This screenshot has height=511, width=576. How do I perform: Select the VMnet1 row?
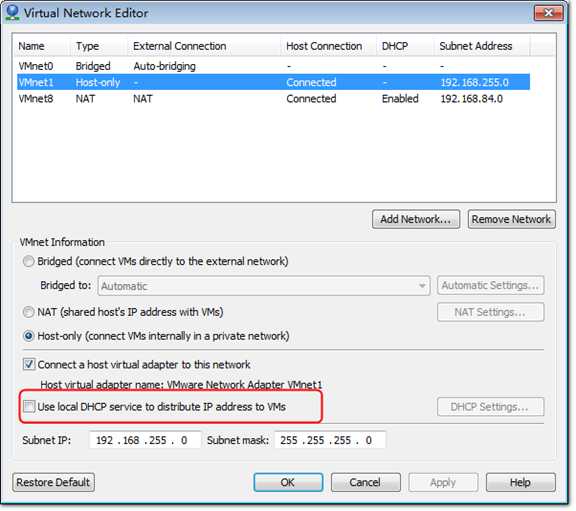(x=273, y=82)
